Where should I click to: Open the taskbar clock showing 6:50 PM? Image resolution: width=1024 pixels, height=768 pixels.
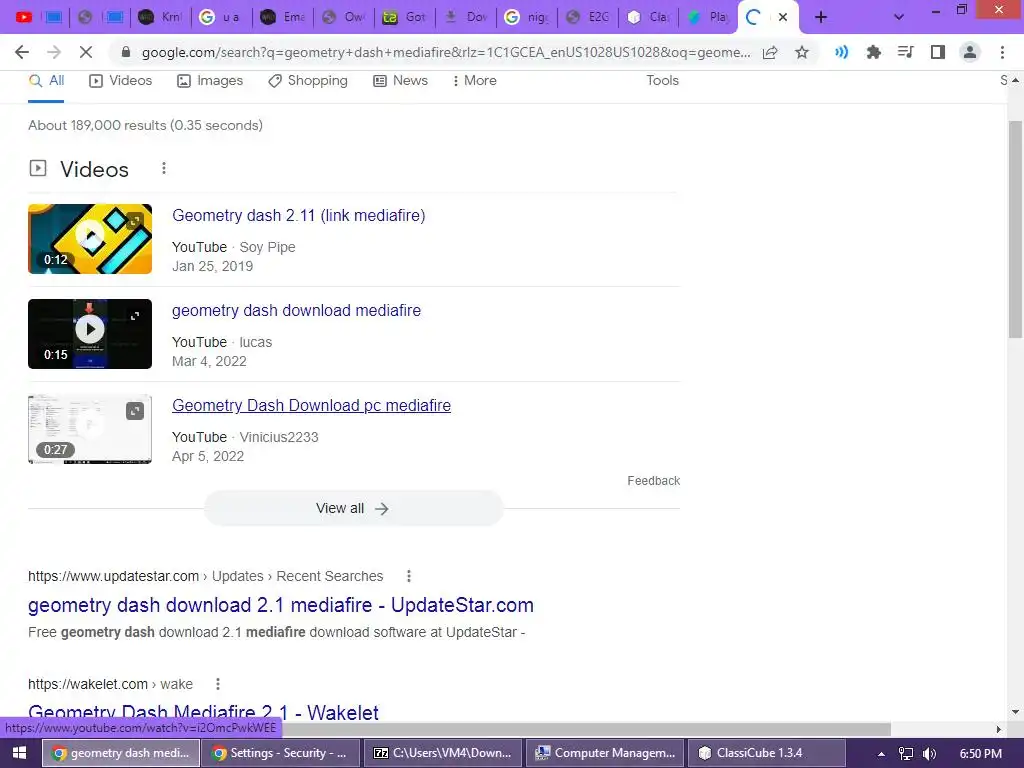[980, 754]
